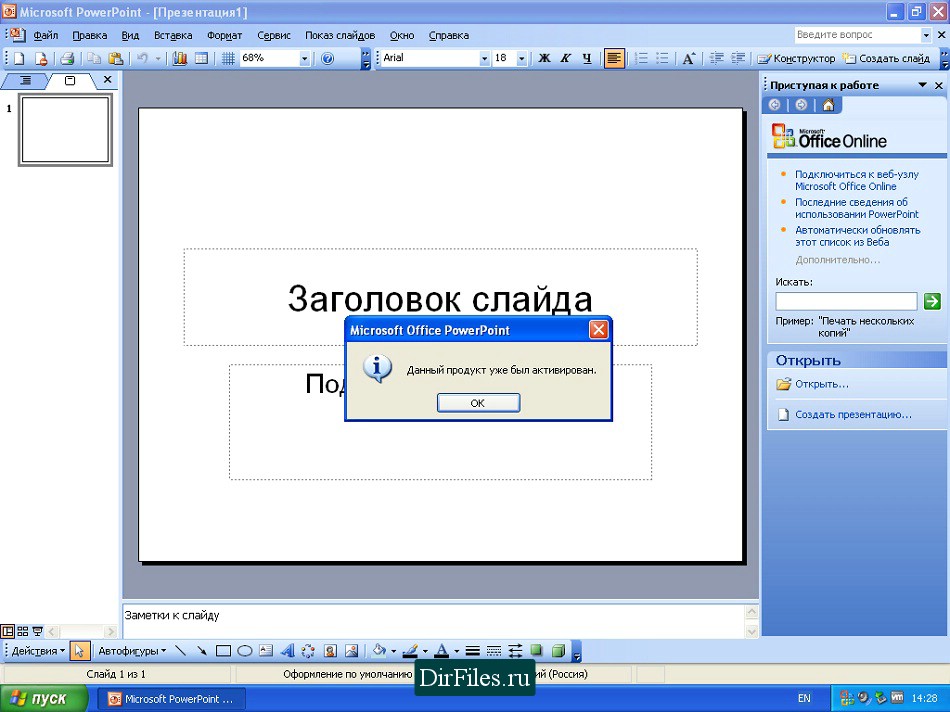
Task: Open the font size 18 dropdown
Action: tap(522, 59)
